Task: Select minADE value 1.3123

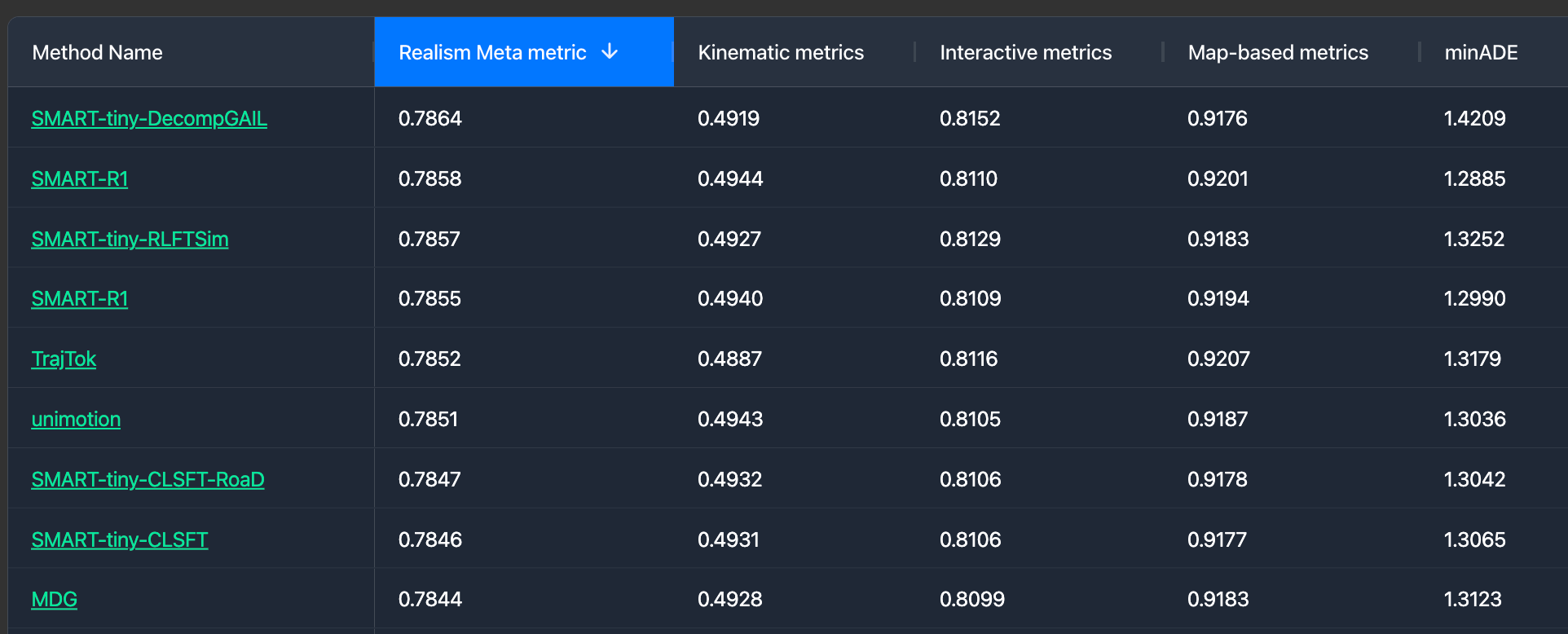Action: 1473,600
